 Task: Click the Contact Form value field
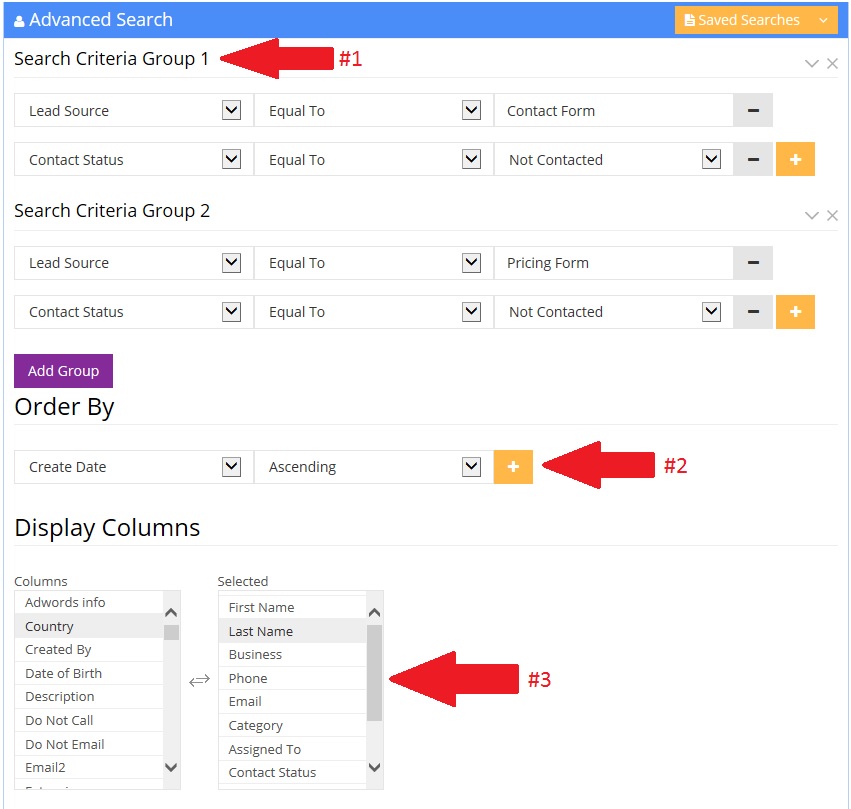pyautogui.click(x=613, y=111)
